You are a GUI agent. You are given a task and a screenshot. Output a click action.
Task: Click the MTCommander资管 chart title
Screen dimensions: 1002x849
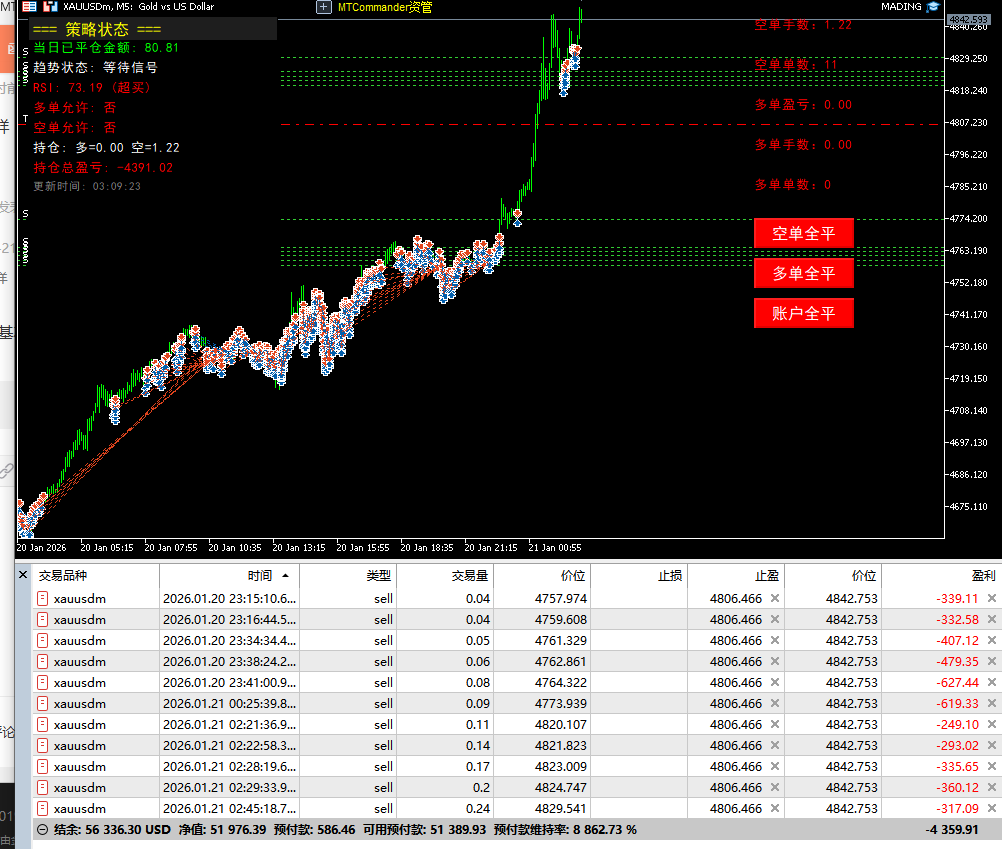click(x=385, y=7)
